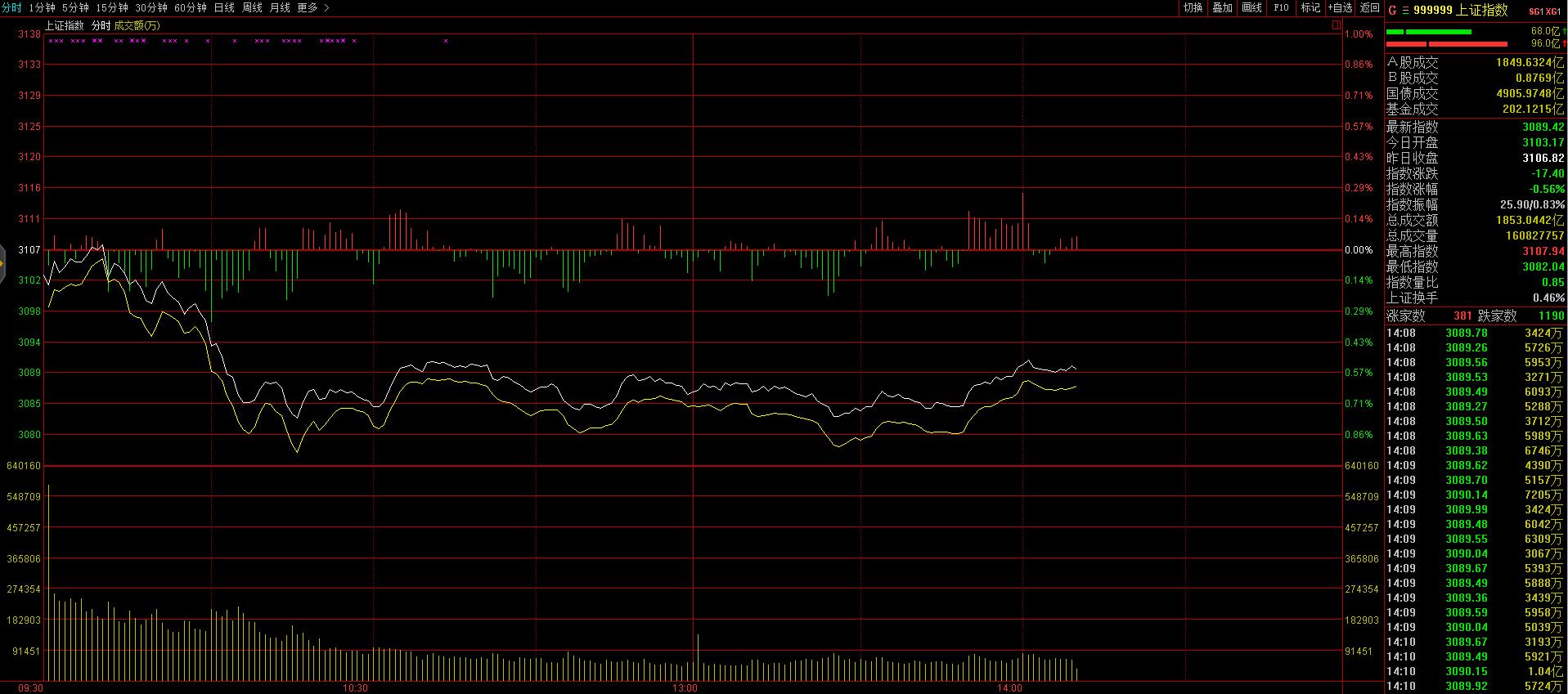Click the A股成交 value 1849.6324亿

pyautogui.click(x=1530, y=62)
